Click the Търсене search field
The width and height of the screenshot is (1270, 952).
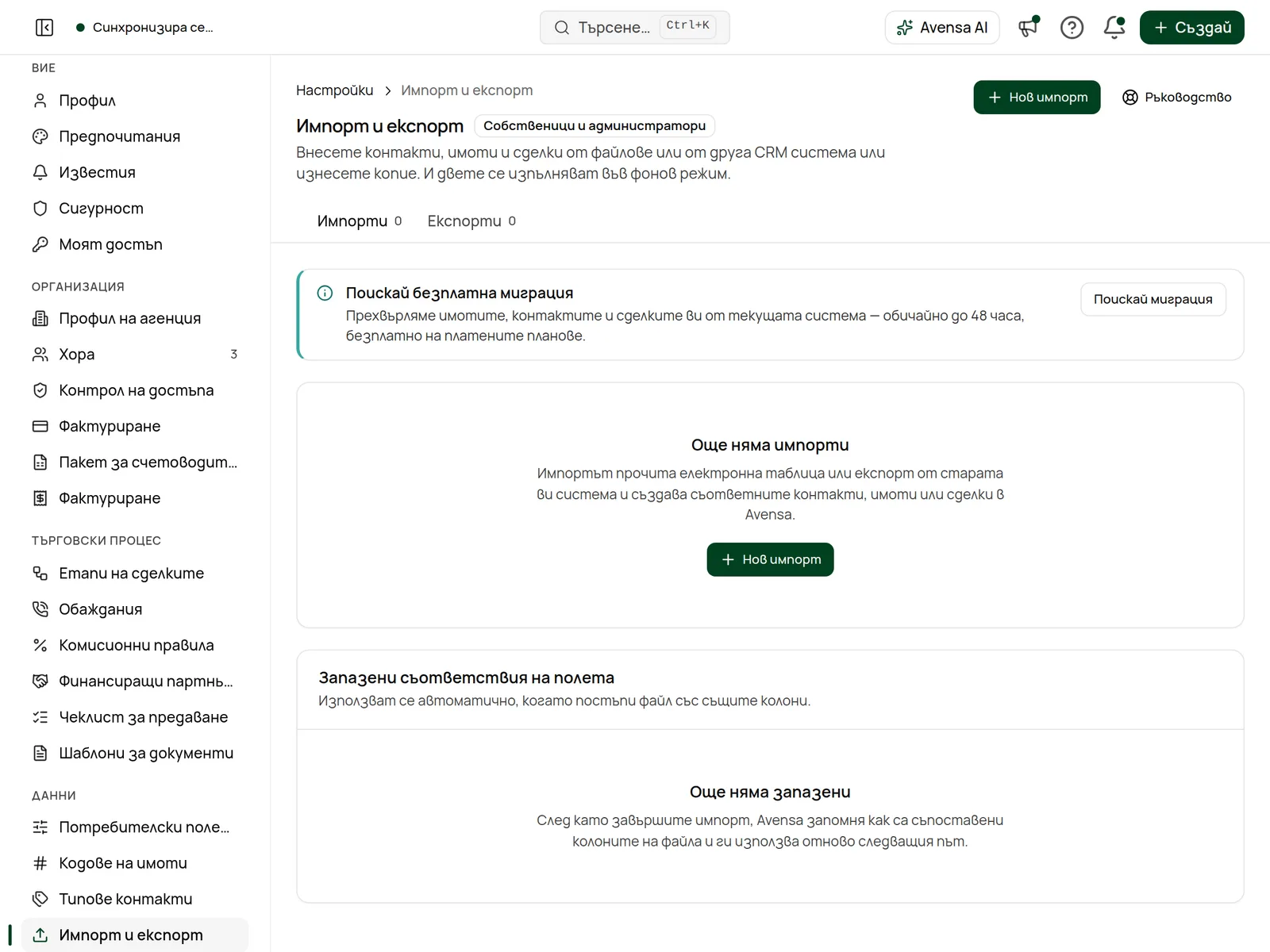[x=634, y=28]
